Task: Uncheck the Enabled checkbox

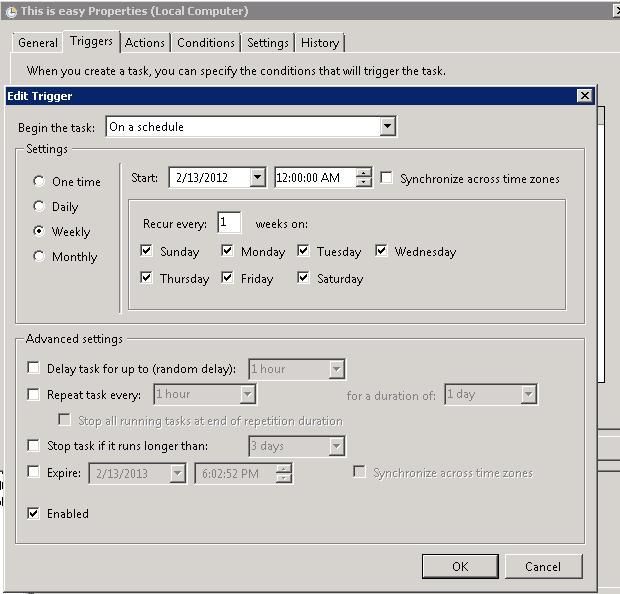Action: click(x=34, y=513)
